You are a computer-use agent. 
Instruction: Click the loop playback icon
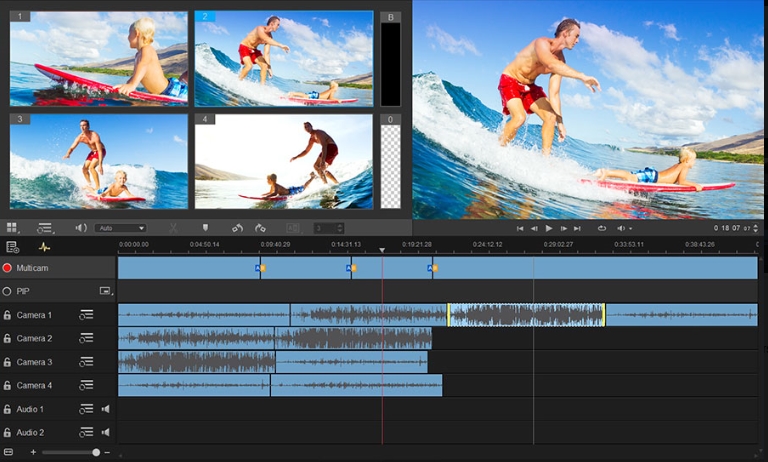click(x=602, y=228)
